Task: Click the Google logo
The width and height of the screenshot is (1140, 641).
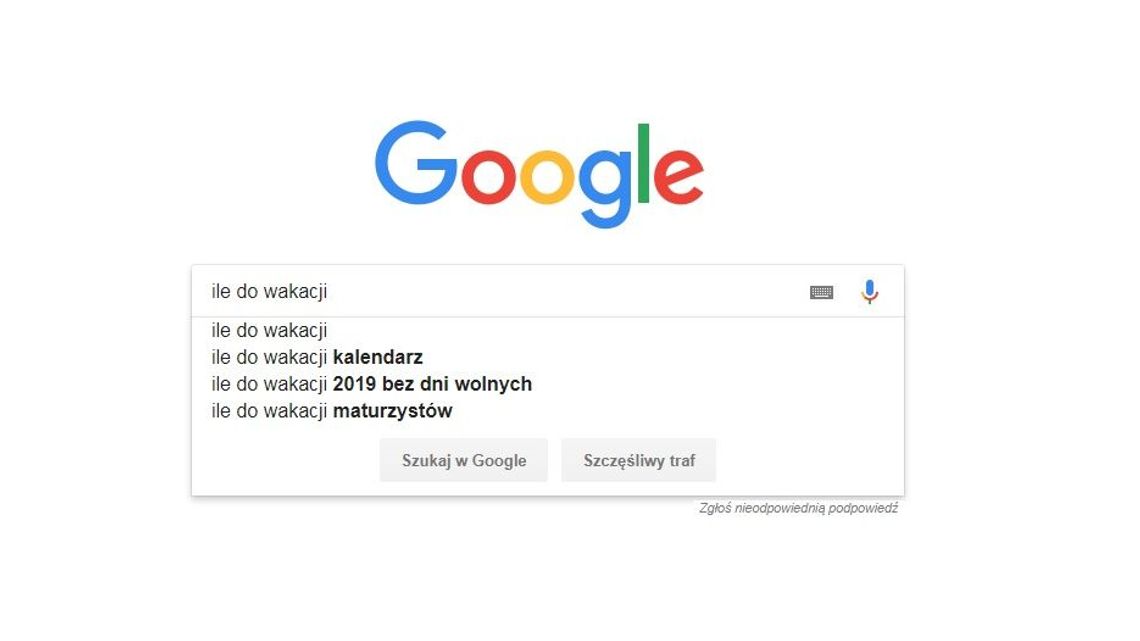Action: click(540, 170)
